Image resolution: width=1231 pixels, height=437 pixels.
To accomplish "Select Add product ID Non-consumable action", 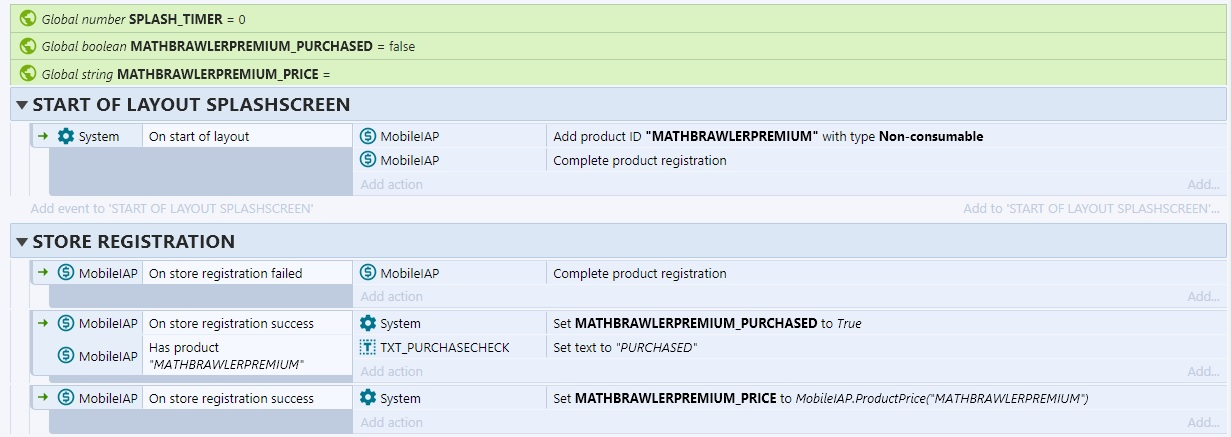I will click(767, 136).
